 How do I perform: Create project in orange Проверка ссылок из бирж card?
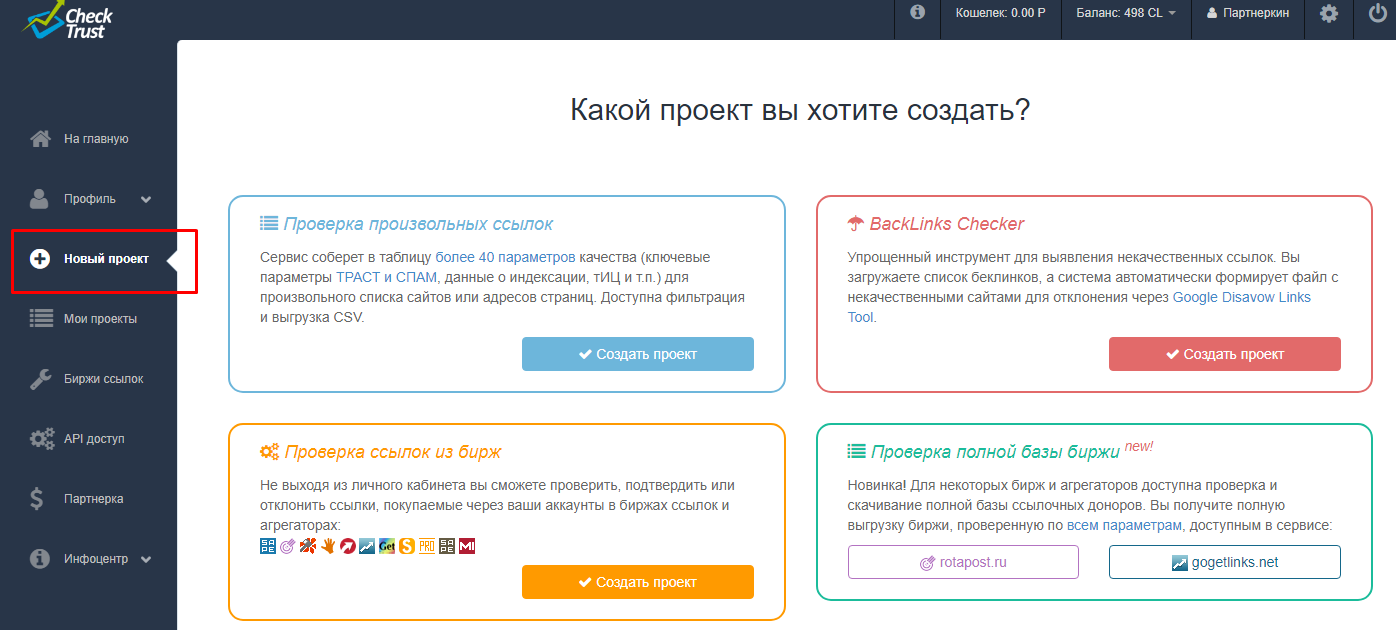tap(638, 582)
